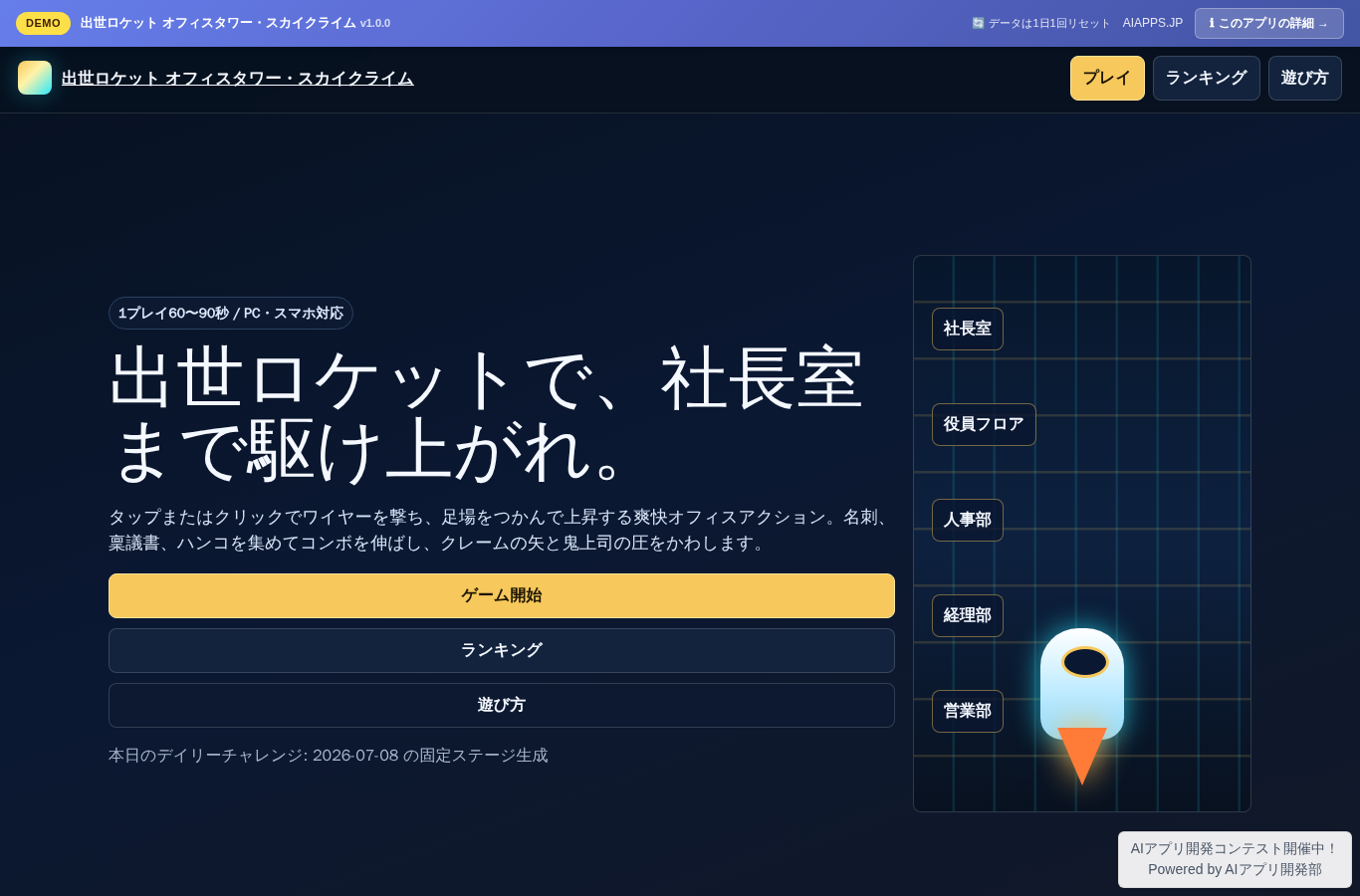Open the 遊び方 header tab
The height and width of the screenshot is (896, 1360).
point(1304,78)
